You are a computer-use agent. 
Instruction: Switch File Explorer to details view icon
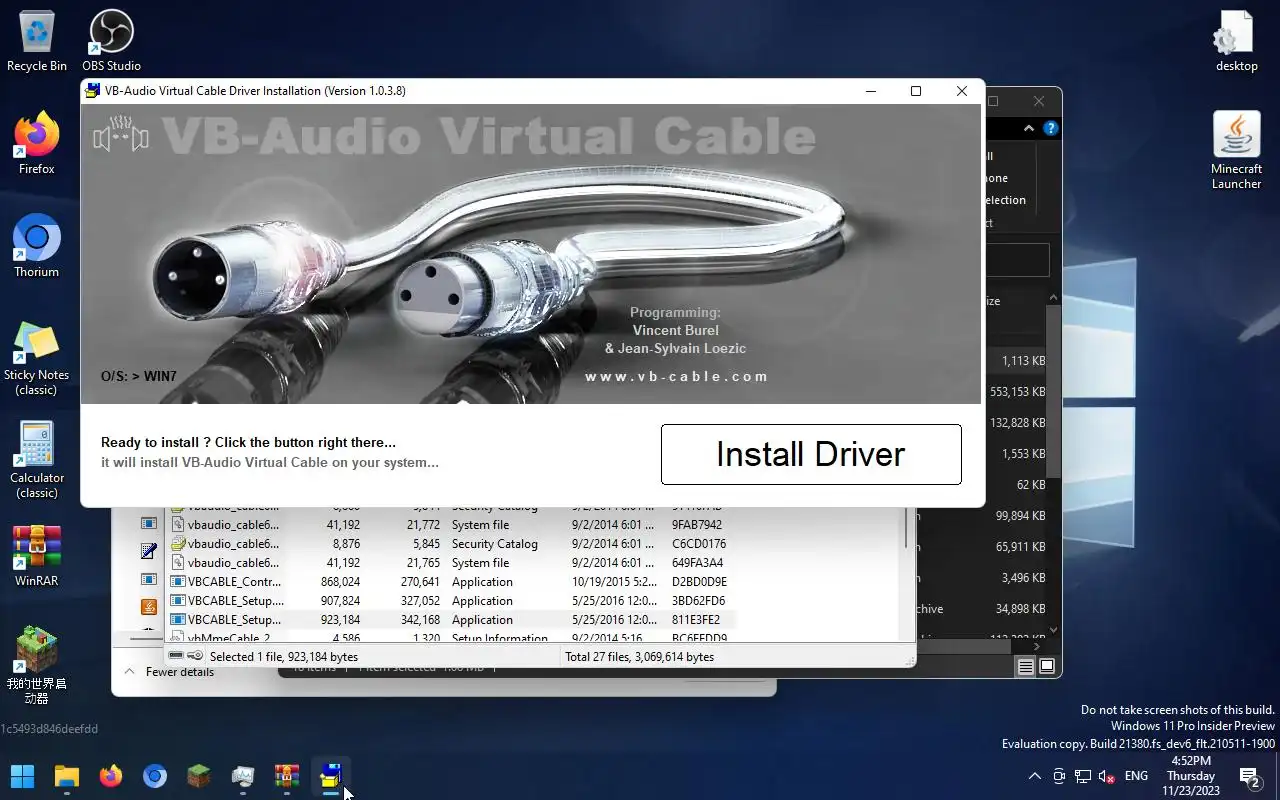(x=1026, y=666)
